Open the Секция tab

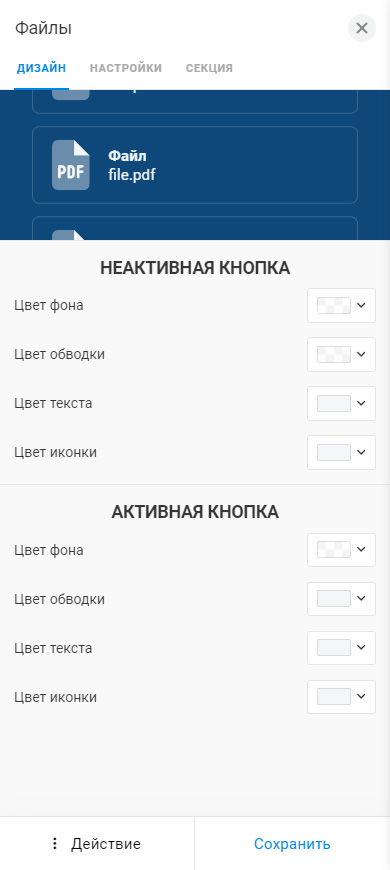[x=209, y=68]
